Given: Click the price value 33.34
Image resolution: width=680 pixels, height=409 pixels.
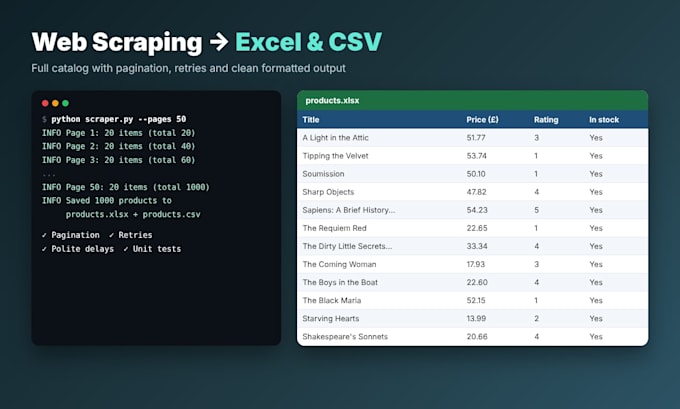Looking at the screenshot, I should click(477, 246).
